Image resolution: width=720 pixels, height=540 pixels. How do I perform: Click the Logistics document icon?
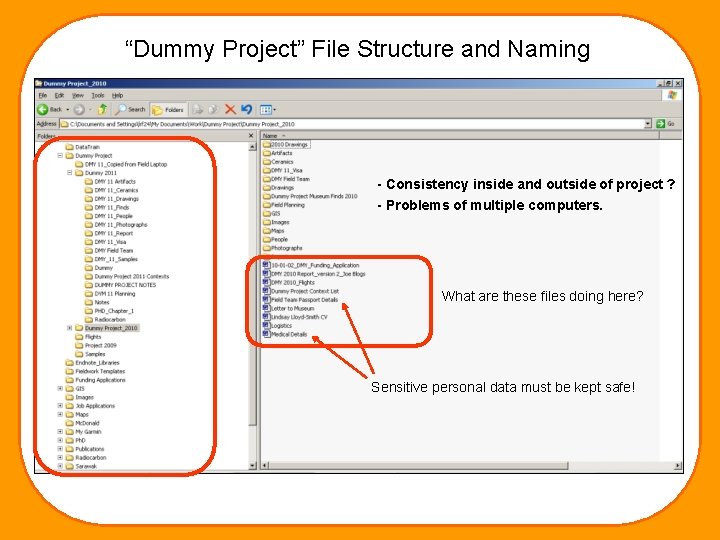click(x=266, y=326)
